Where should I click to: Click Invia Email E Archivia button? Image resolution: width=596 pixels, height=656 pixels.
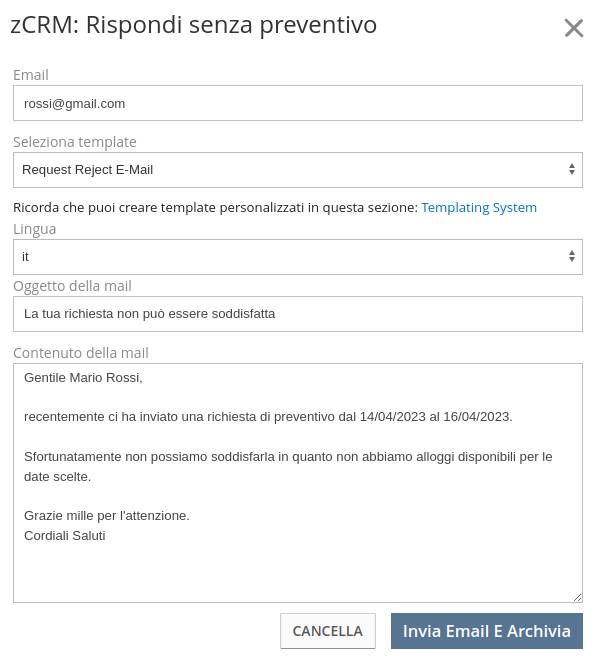(x=487, y=631)
